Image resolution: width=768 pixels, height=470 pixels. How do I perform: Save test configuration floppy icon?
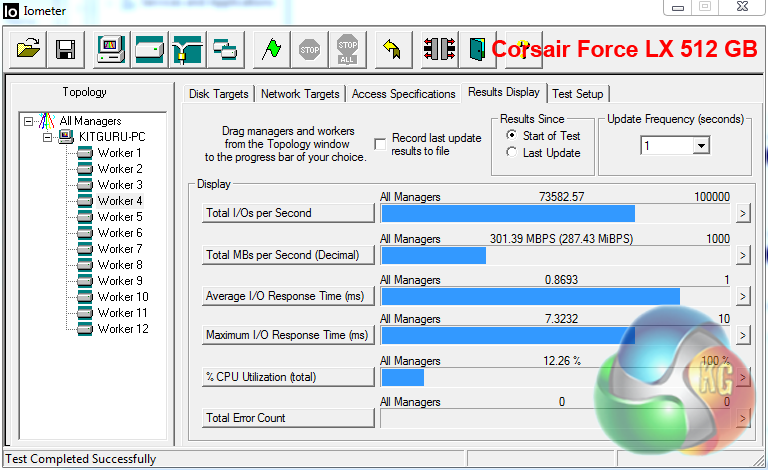pos(66,49)
